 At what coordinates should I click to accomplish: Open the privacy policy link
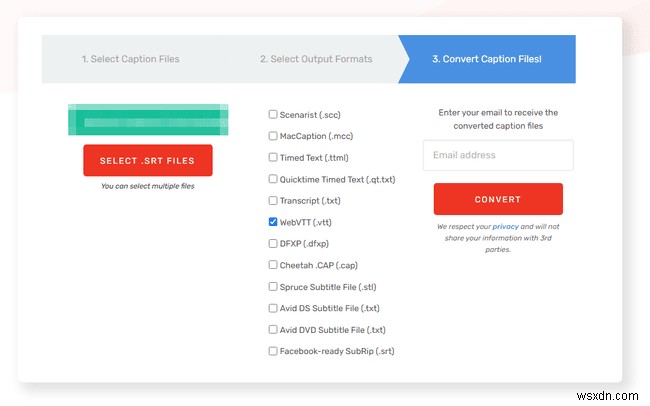[505, 228]
